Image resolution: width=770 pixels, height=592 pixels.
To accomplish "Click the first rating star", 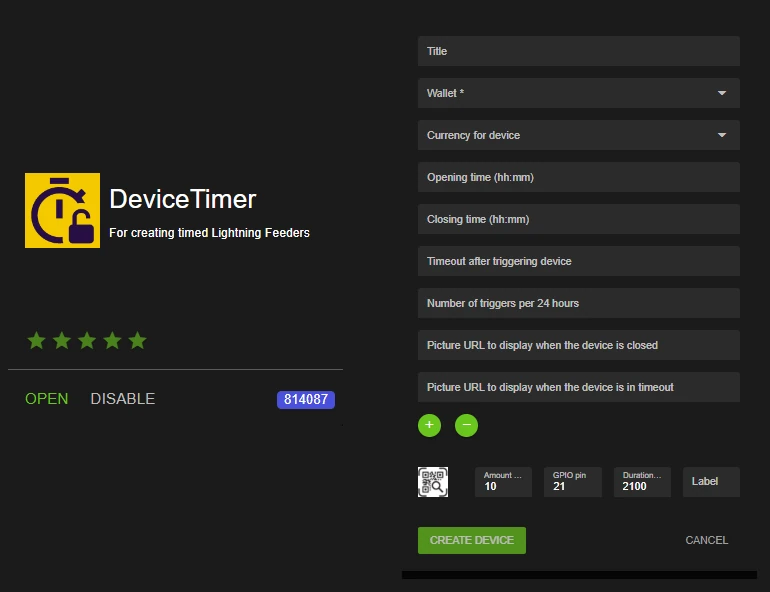I will [37, 340].
